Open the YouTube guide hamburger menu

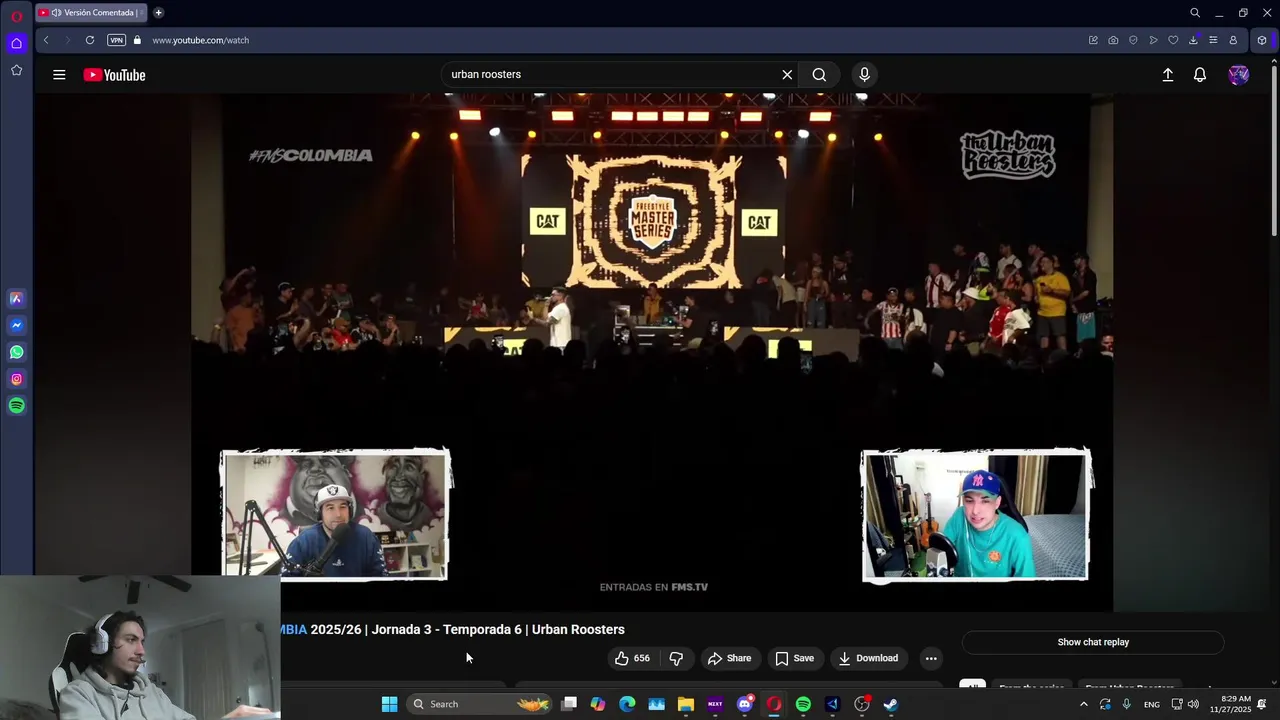pyautogui.click(x=59, y=75)
